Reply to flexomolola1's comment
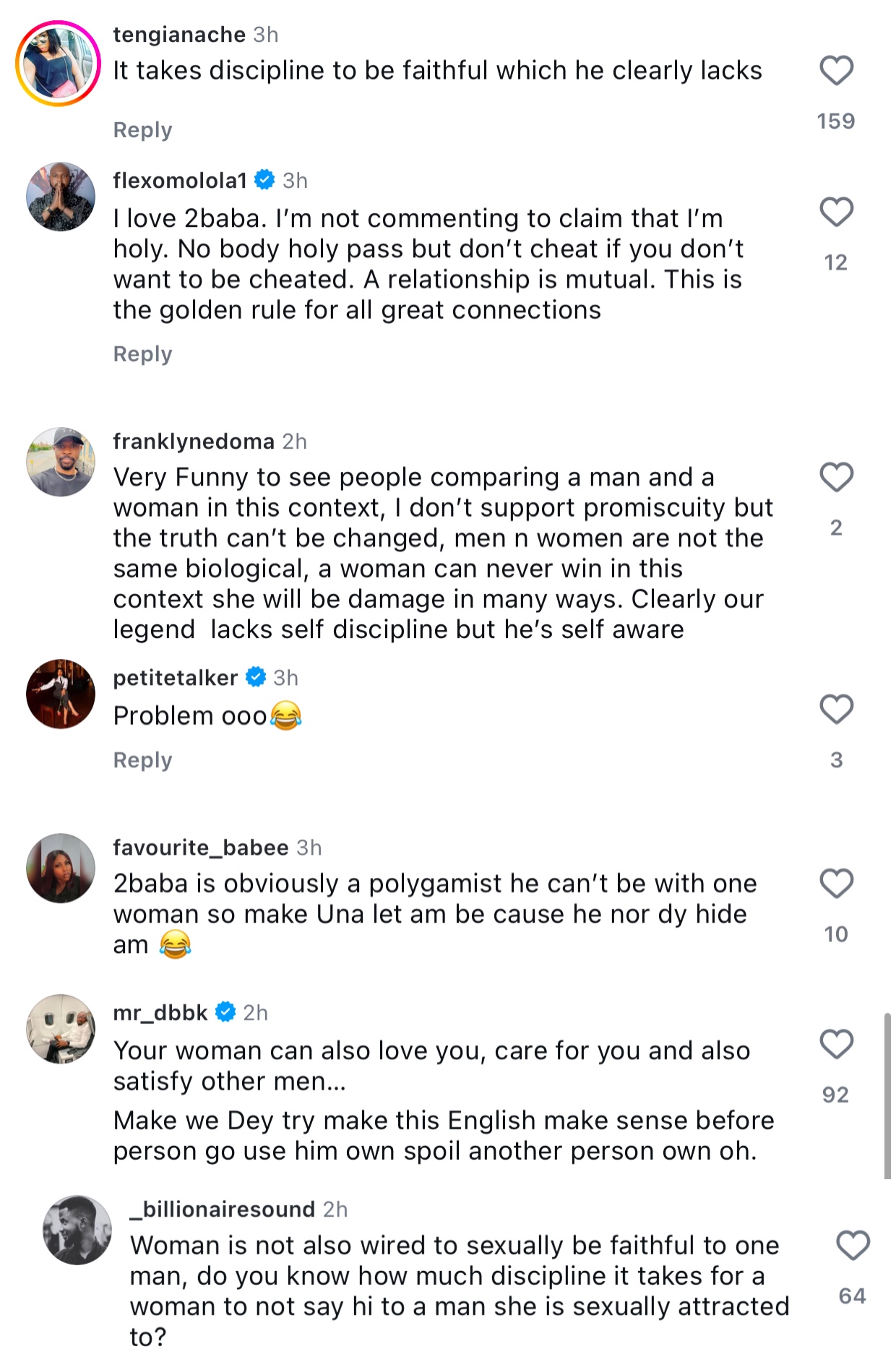This screenshot has height=1370, width=896. [x=142, y=354]
